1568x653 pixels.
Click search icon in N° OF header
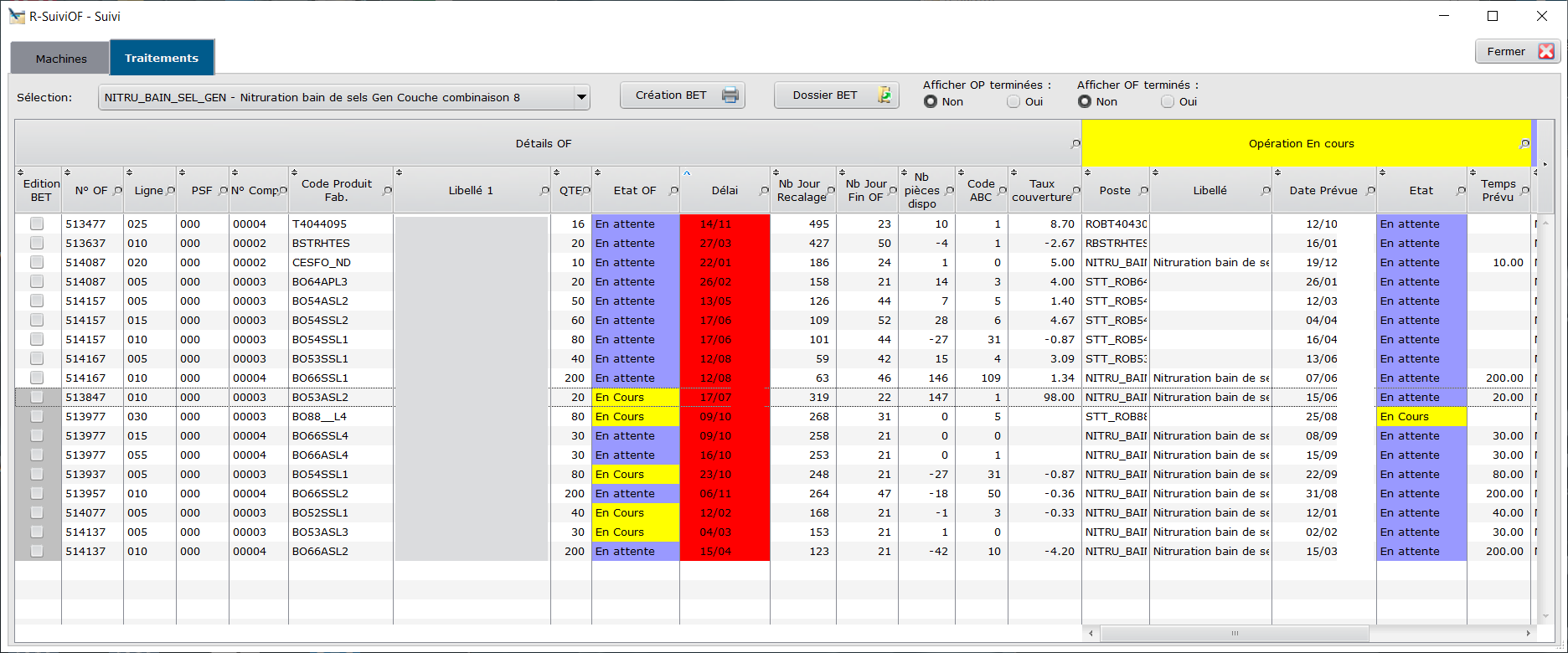[x=117, y=192]
